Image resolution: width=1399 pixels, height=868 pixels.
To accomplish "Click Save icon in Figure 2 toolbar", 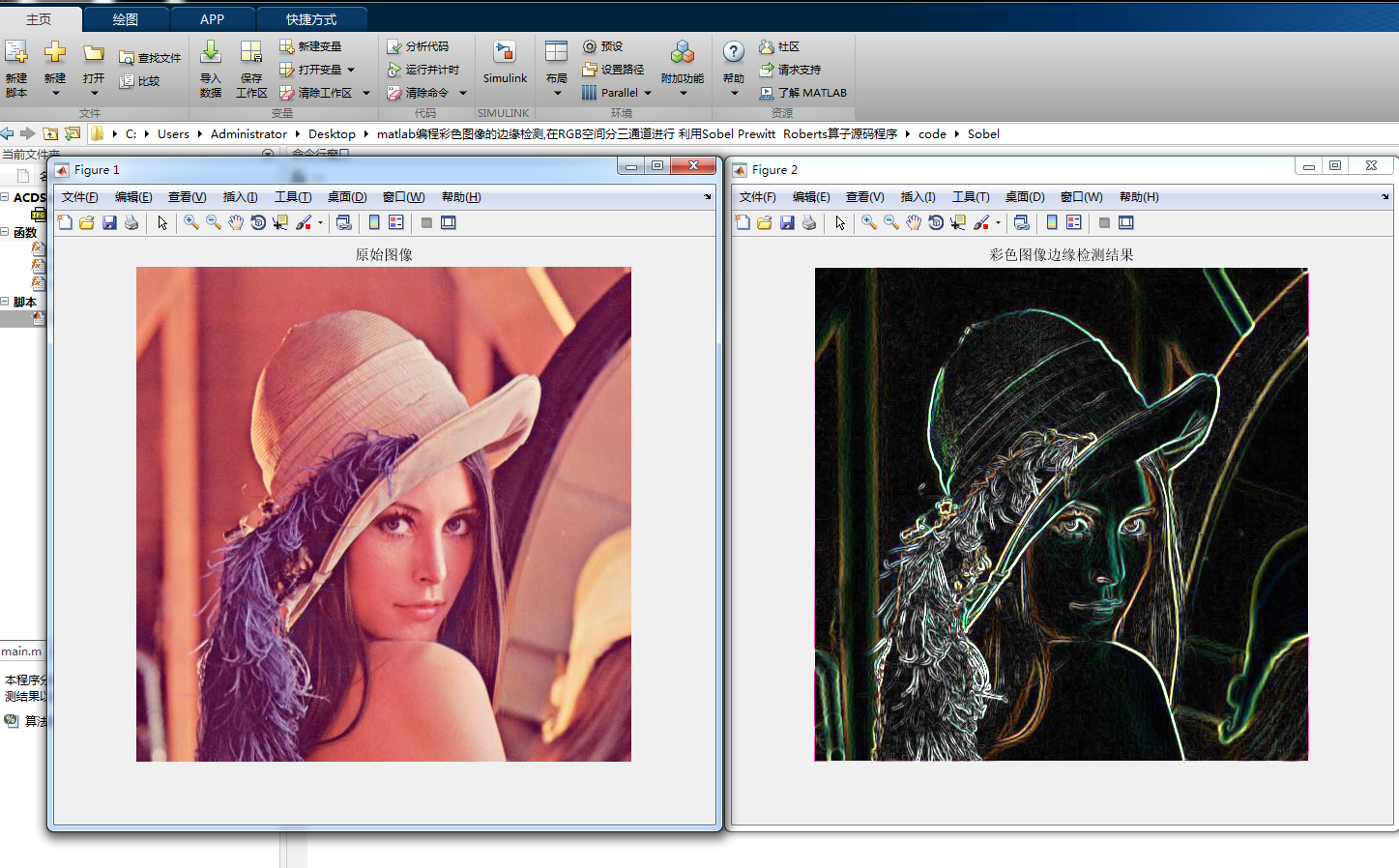I will [x=787, y=222].
